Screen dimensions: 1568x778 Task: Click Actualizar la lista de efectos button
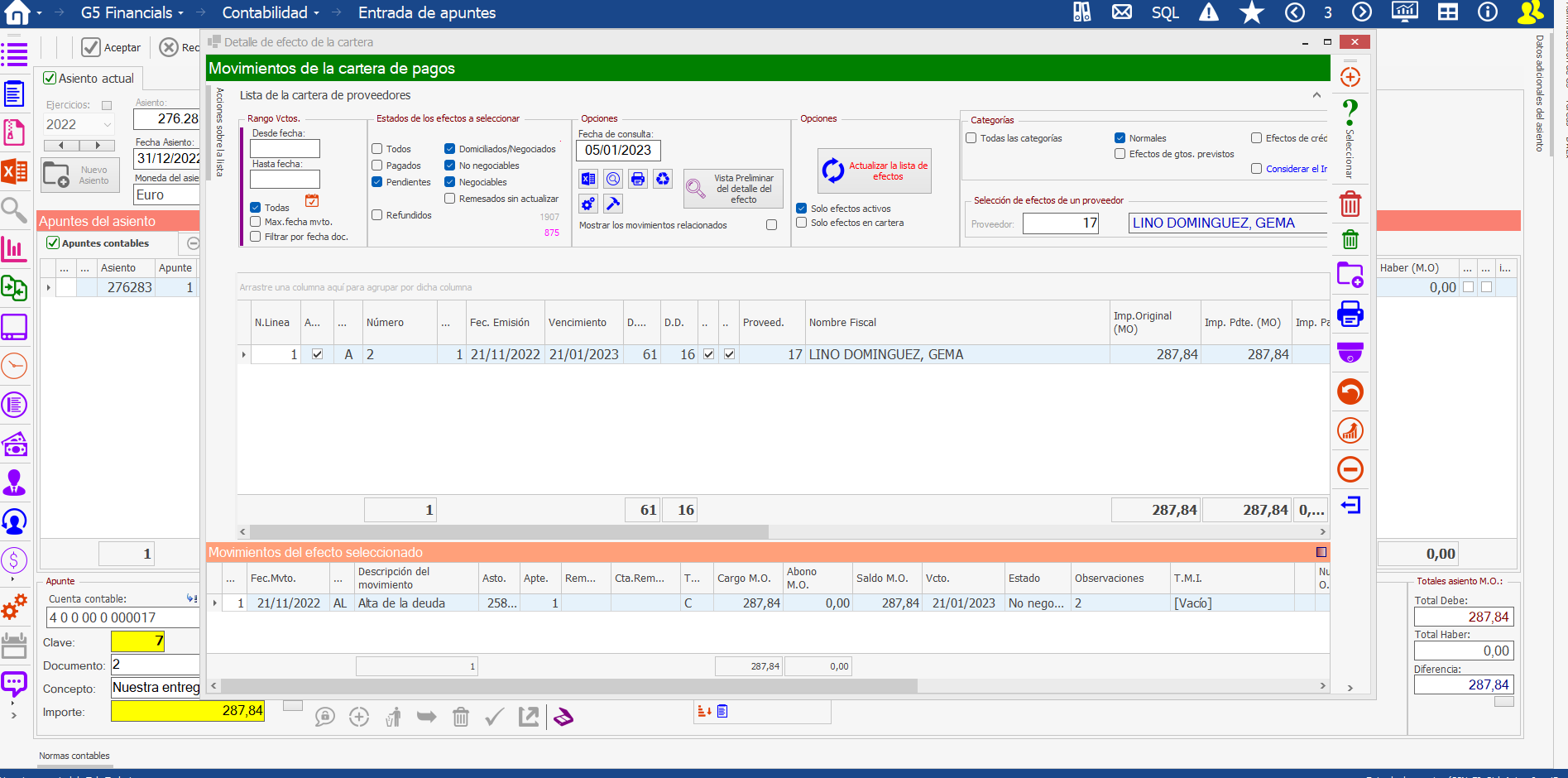(875, 170)
